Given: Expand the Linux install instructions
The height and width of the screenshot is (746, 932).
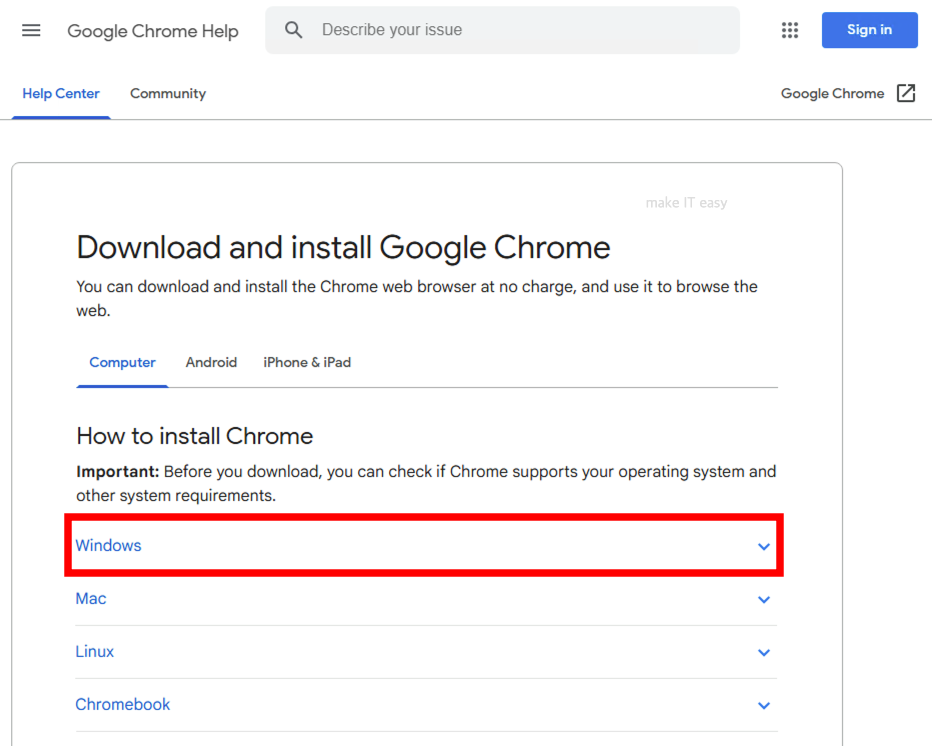Looking at the screenshot, I should click(x=426, y=651).
